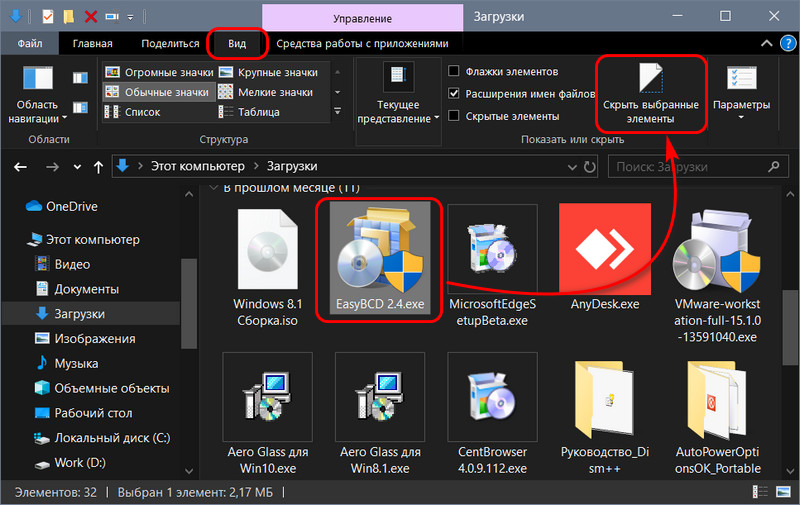Screen dimensions: 800x505
Task: Open the Параметры options icon
Action: point(741,79)
